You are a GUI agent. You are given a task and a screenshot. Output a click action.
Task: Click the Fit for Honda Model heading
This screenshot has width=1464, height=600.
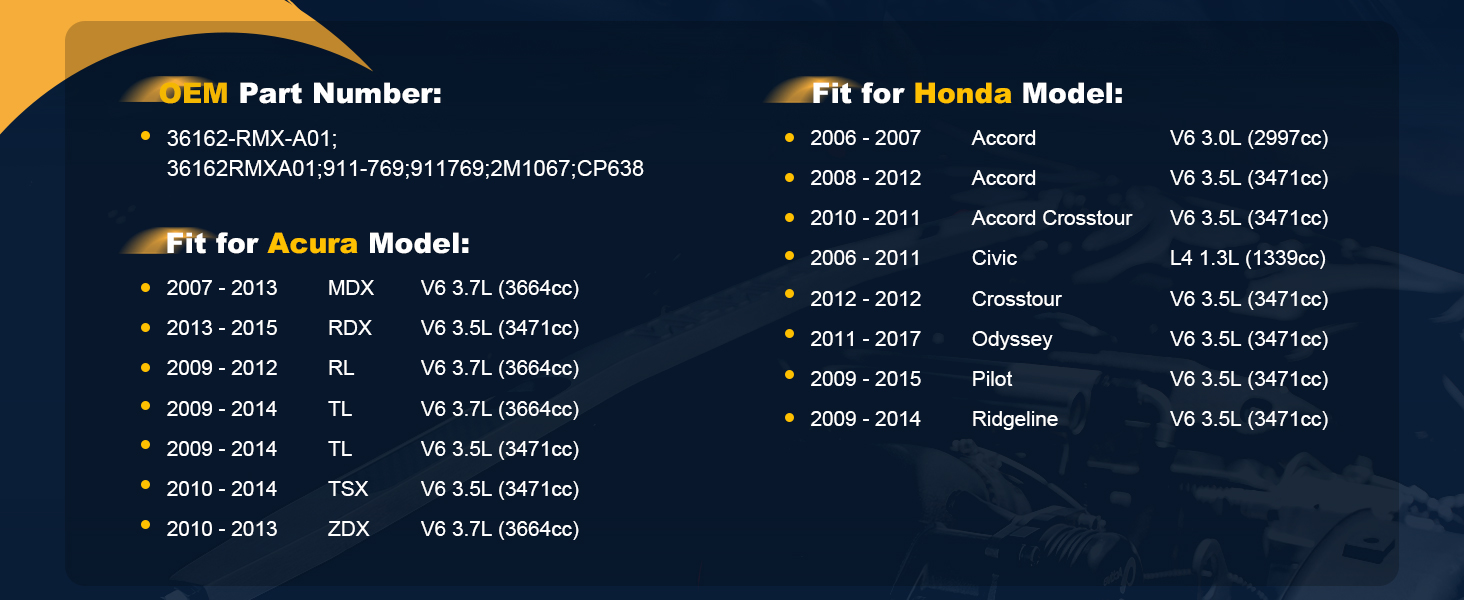pyautogui.click(x=967, y=94)
